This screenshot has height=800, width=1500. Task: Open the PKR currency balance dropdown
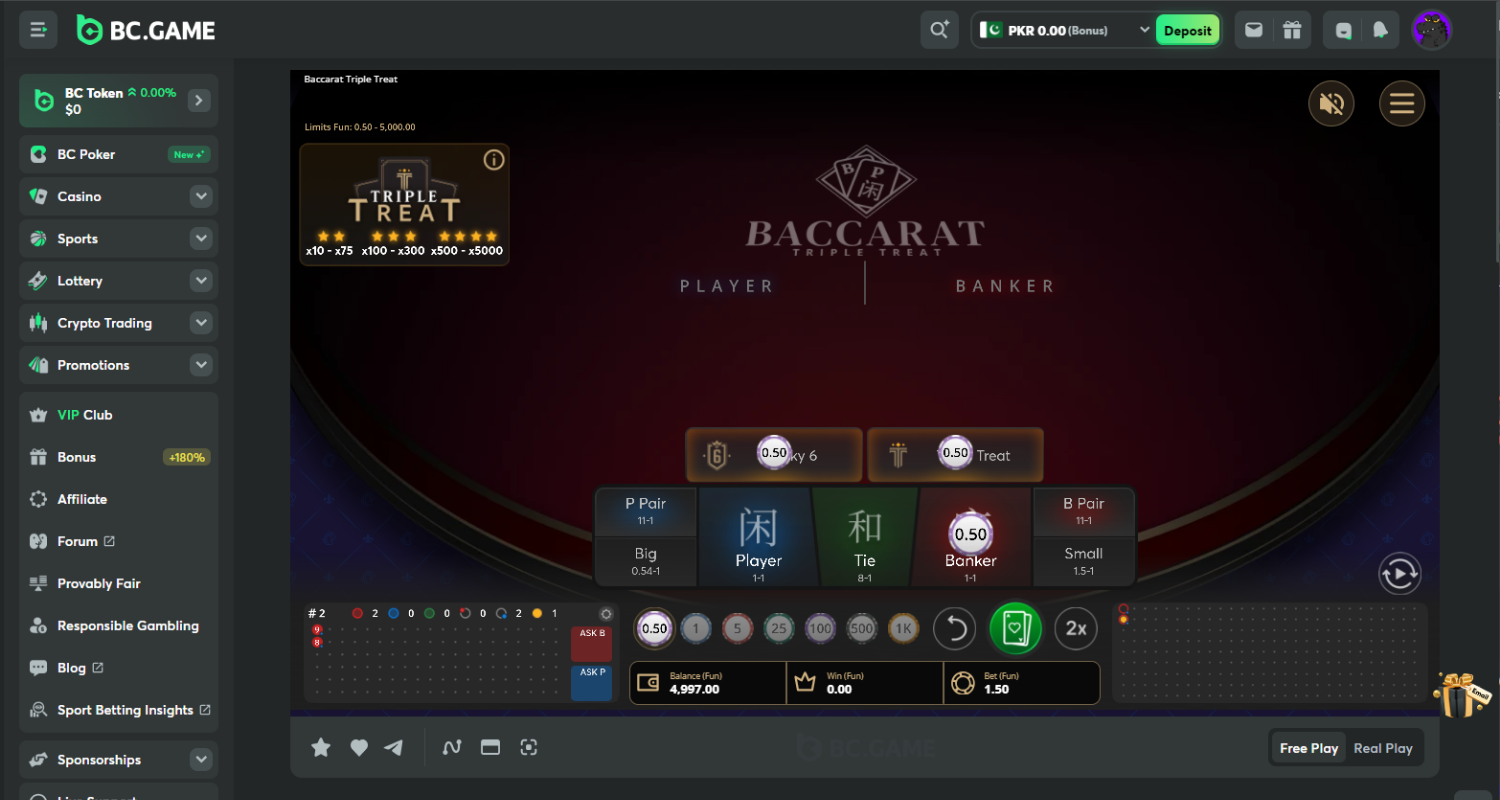coord(1063,30)
